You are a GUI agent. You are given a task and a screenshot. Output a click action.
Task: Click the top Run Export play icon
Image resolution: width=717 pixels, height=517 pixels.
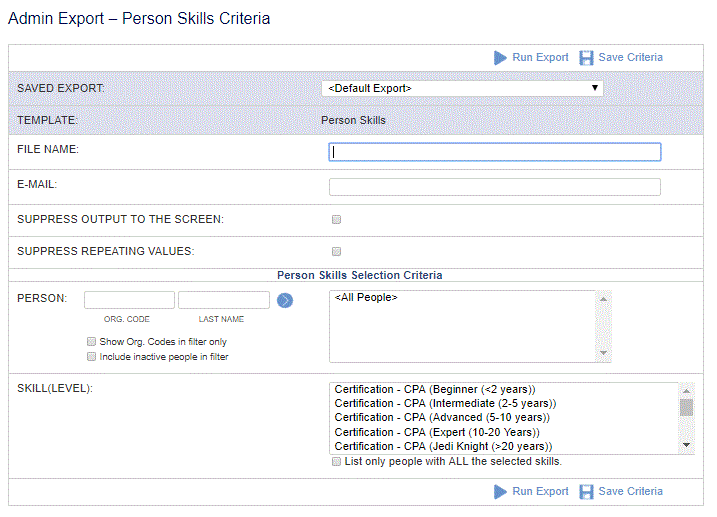point(500,58)
